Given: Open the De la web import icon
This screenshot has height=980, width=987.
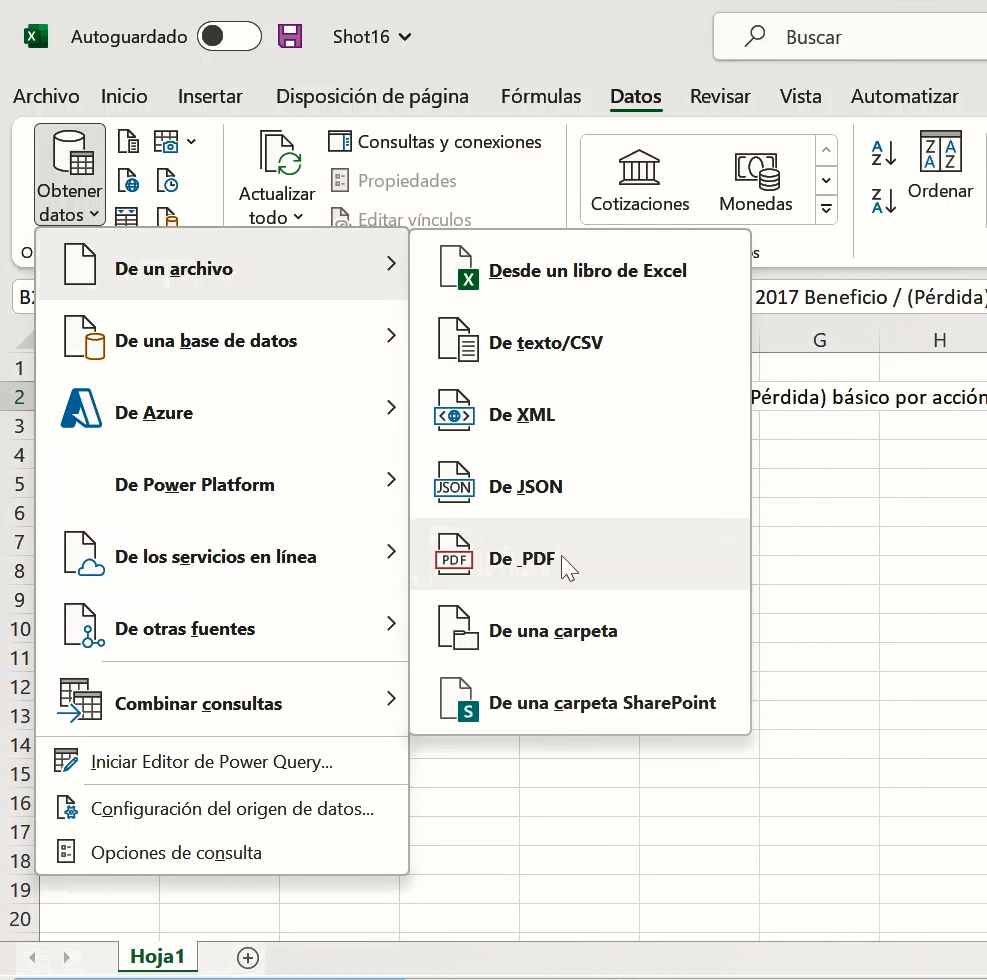Looking at the screenshot, I should tap(128, 181).
